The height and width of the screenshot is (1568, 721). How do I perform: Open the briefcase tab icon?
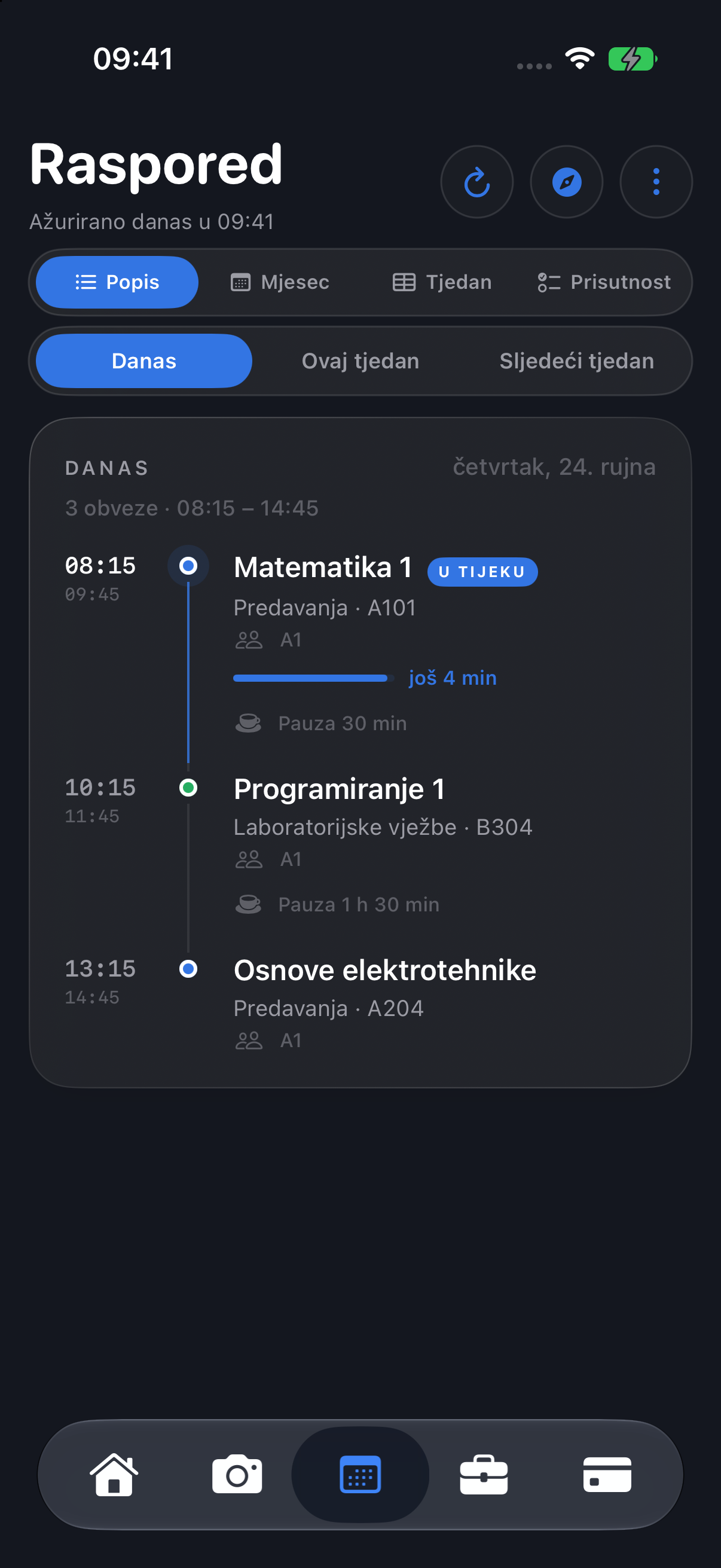coord(484,1475)
